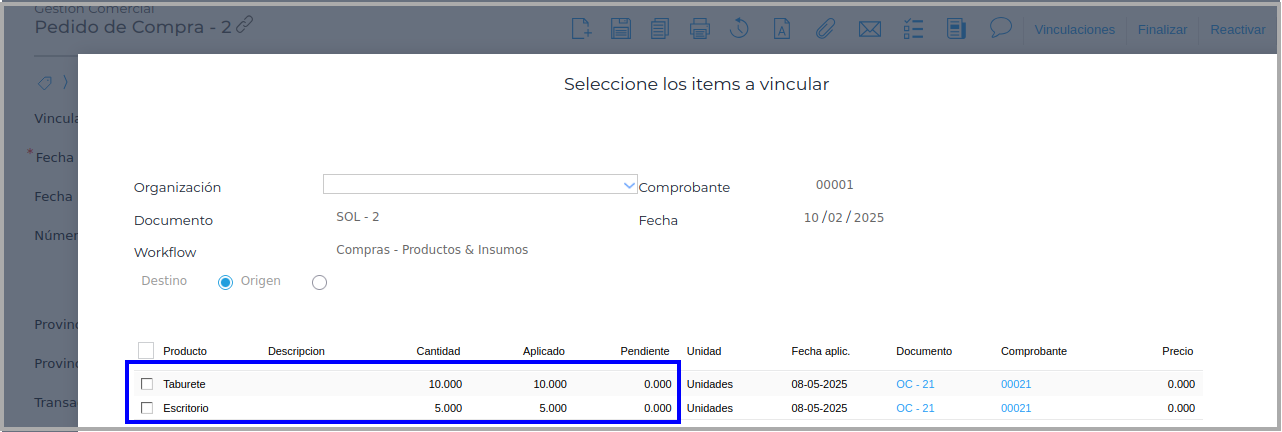Click the Pendiente column header
The height and width of the screenshot is (432, 1282).
tap(645, 351)
